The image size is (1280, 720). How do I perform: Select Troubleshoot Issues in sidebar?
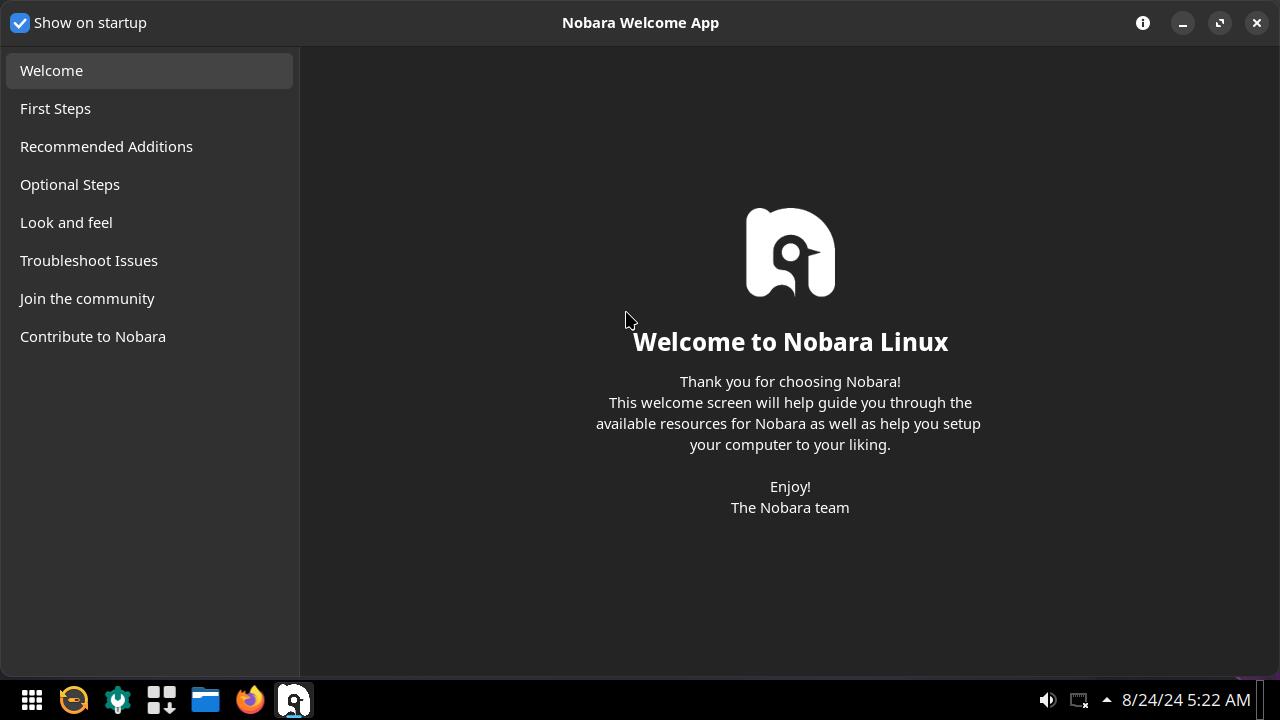coord(149,261)
